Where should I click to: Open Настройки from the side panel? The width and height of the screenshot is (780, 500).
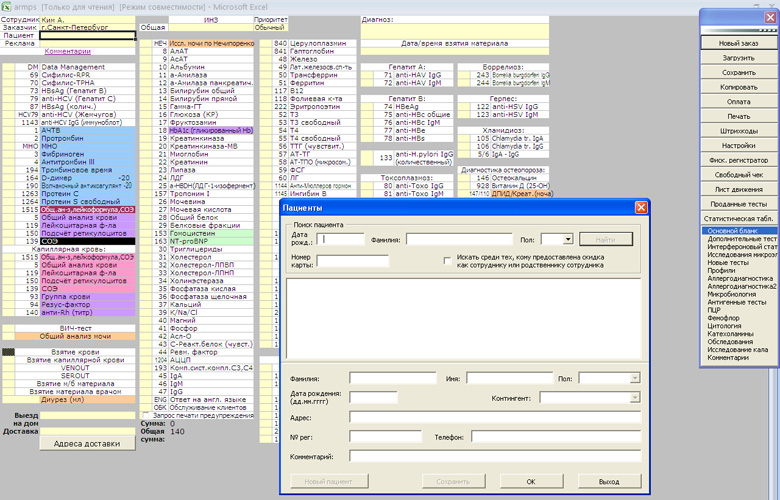pos(738,145)
